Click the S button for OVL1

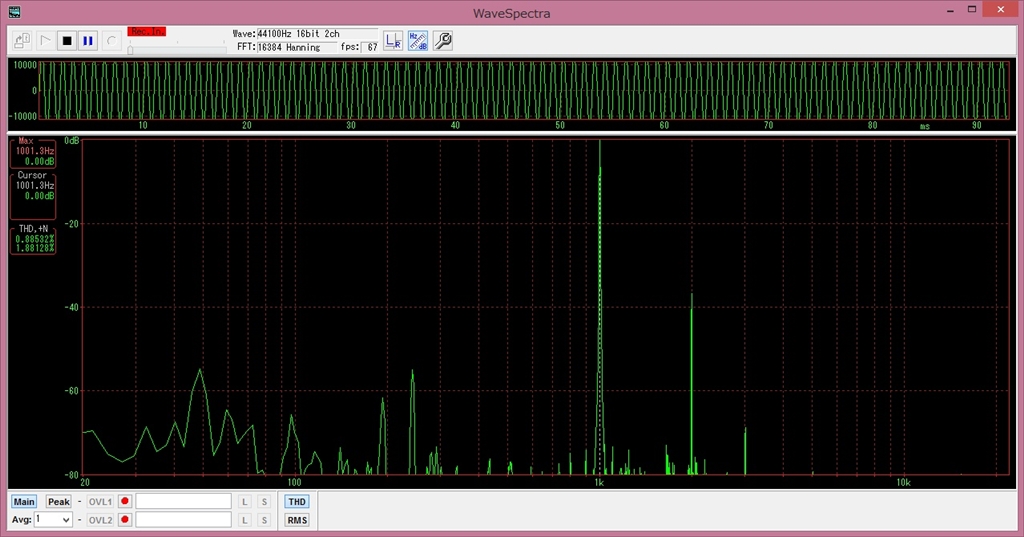pyautogui.click(x=264, y=502)
